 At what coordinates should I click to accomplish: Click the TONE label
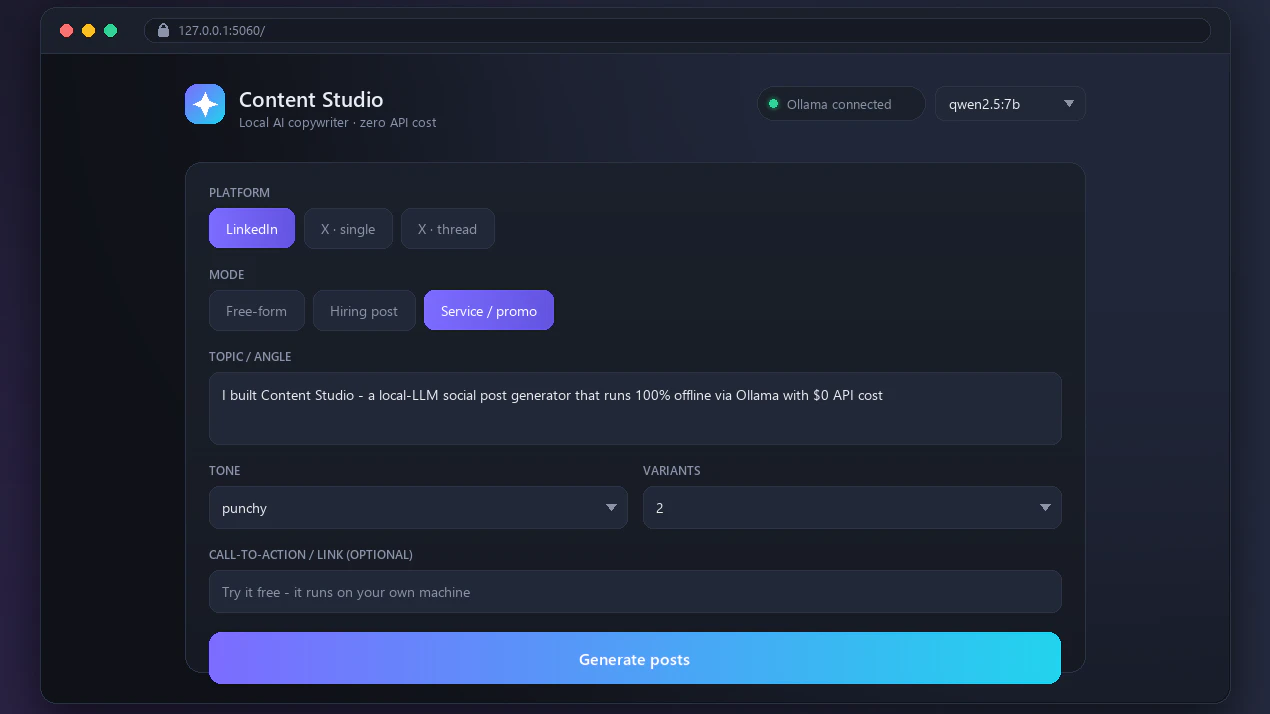[224, 470]
